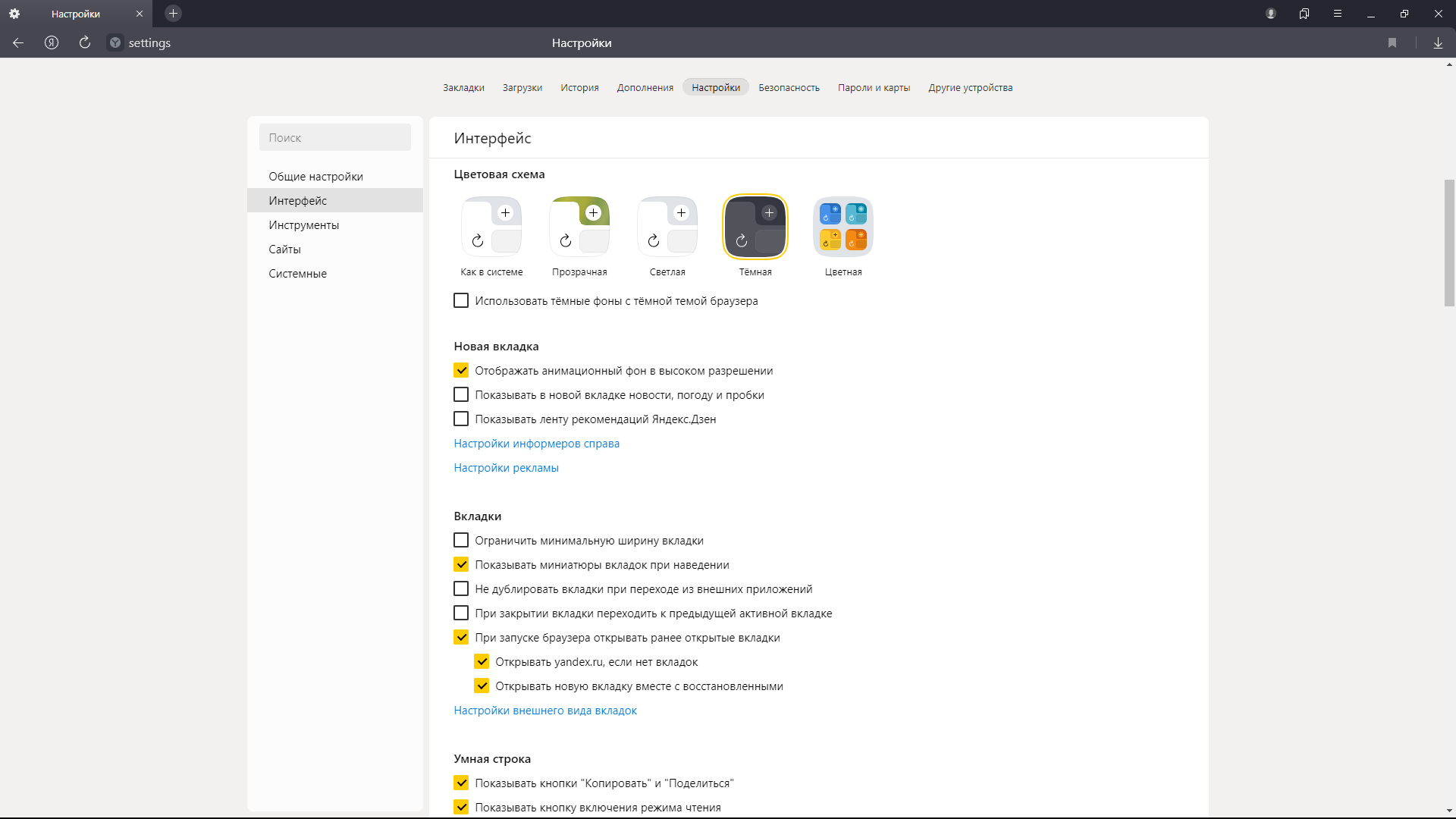Click the Поиск settings search field
The width and height of the screenshot is (1456, 819).
335,138
